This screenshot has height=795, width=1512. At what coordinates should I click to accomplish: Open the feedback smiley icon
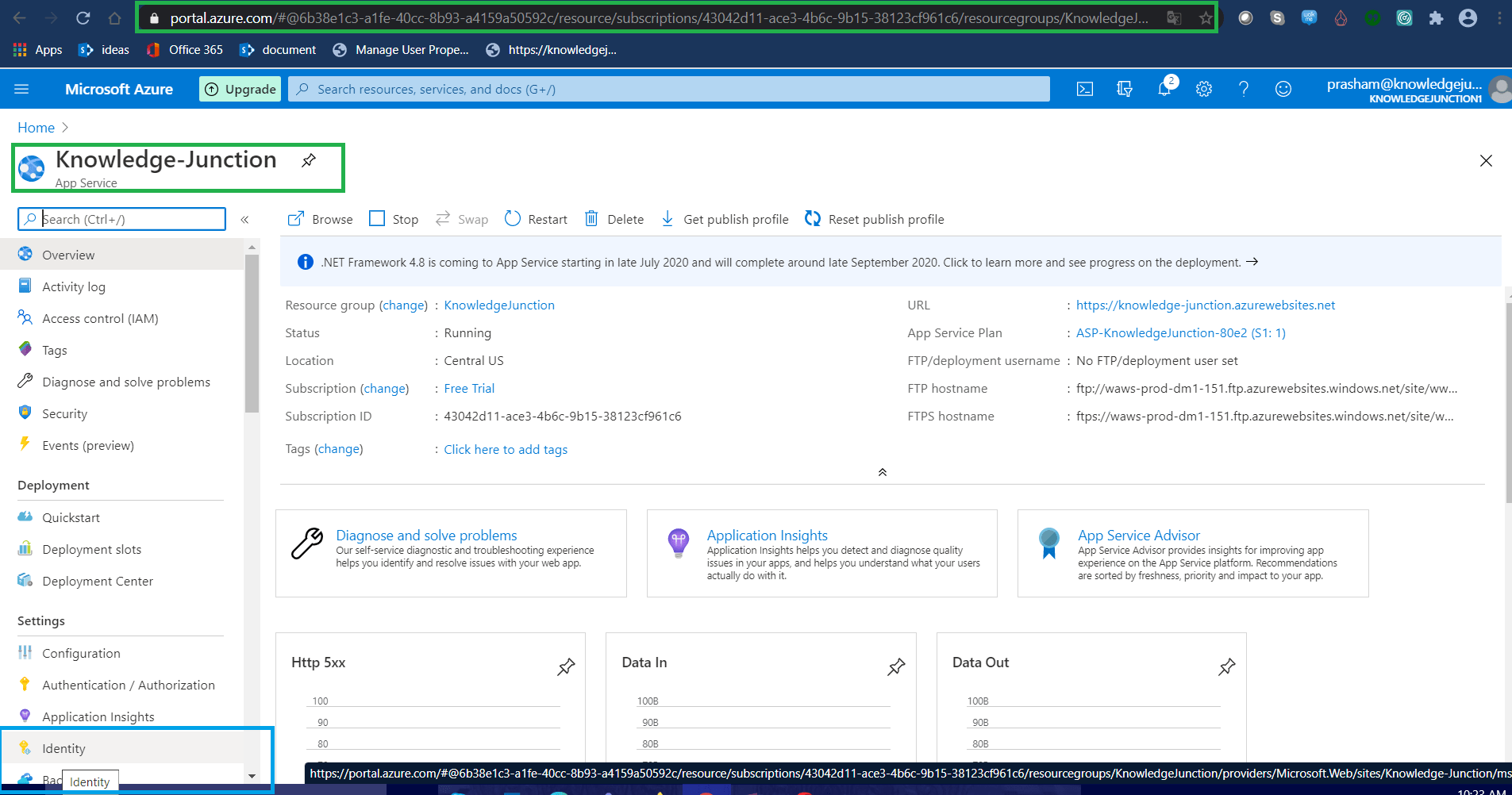coord(1283,89)
